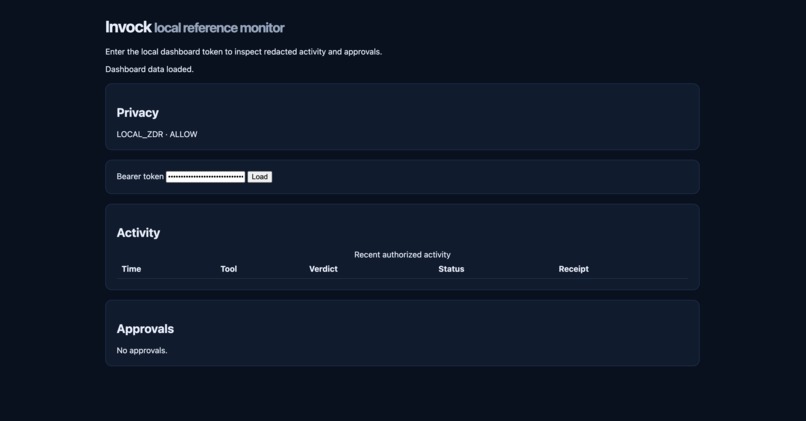The image size is (806, 421).
Task: Click the Activity section heading
Action: pyautogui.click(x=138, y=233)
